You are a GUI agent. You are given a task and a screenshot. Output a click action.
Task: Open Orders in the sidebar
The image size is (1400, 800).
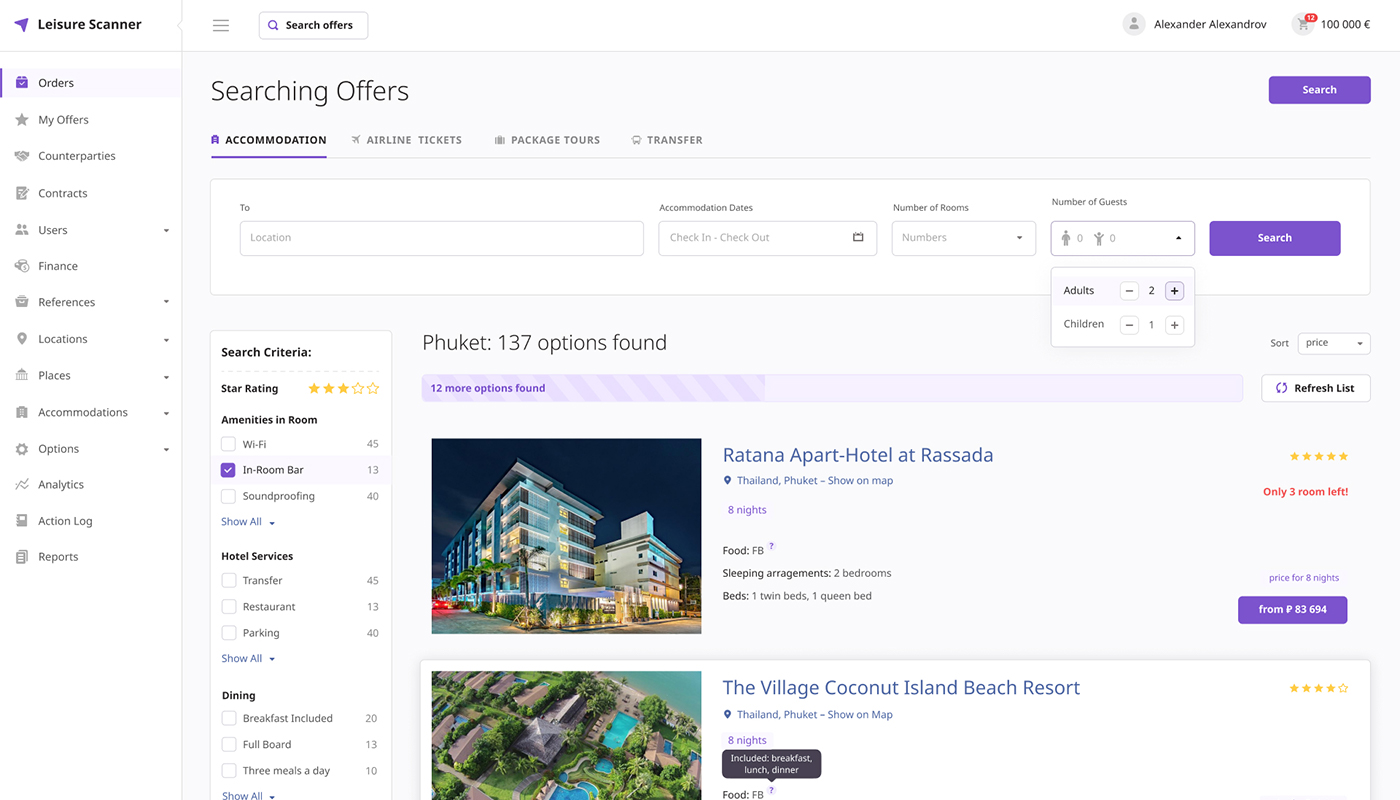point(91,83)
